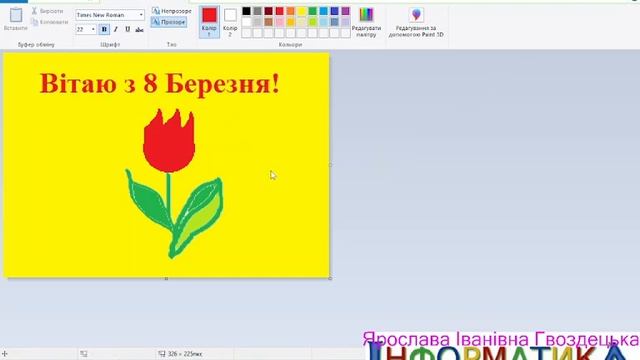Screen dimensions: 640x360
Task: Click the red tulip bloom on the canvas
Action: point(169,141)
